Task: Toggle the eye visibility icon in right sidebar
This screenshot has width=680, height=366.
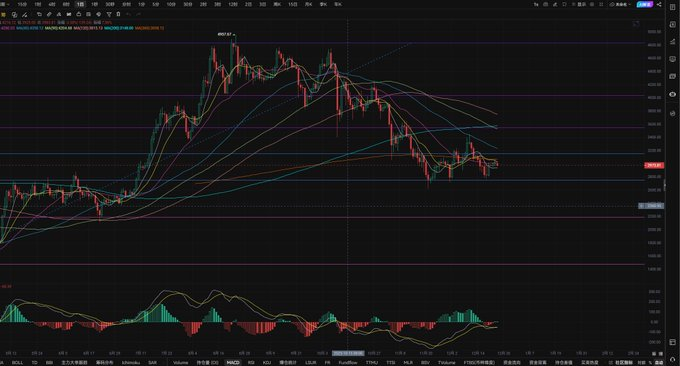Action: click(673, 94)
